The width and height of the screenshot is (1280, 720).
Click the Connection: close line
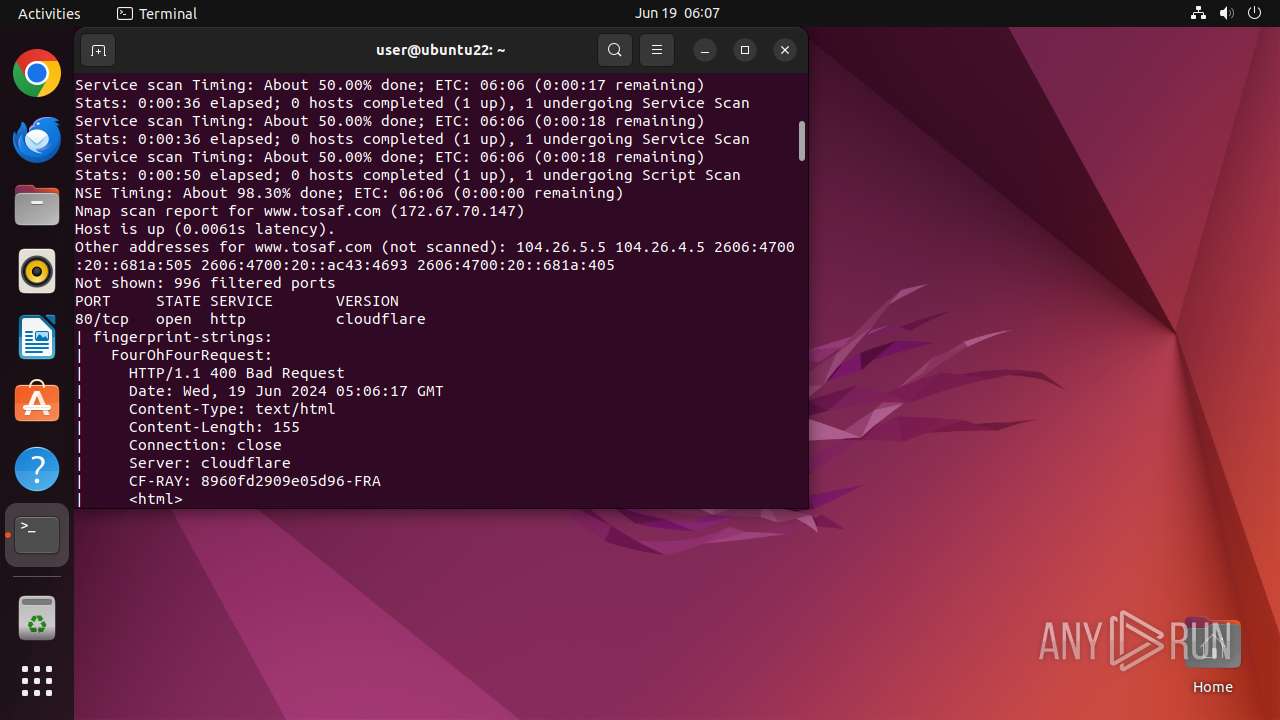205,445
